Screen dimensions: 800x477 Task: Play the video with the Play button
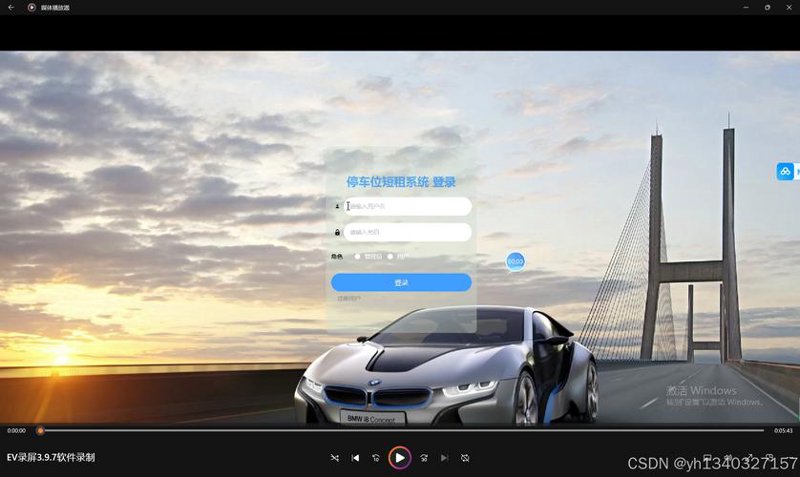pos(399,458)
